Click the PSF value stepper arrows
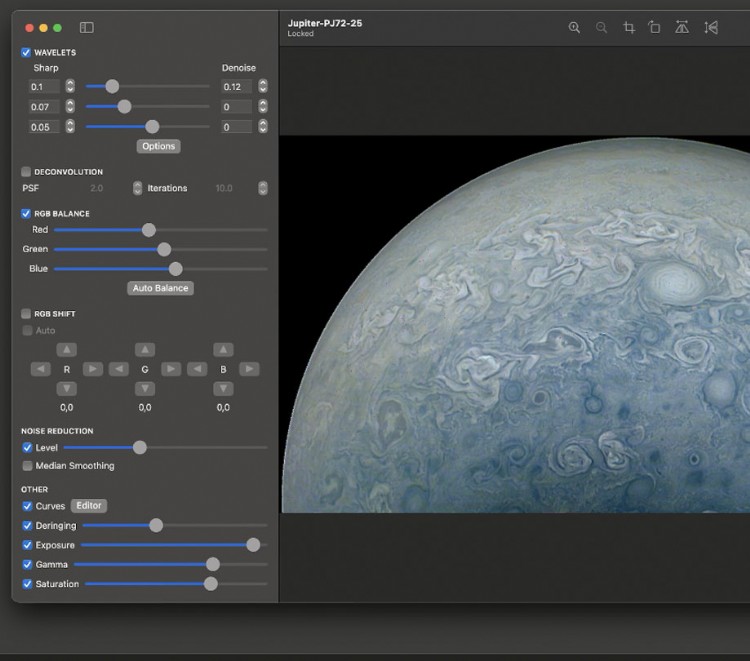This screenshot has height=661, width=750. [137, 188]
